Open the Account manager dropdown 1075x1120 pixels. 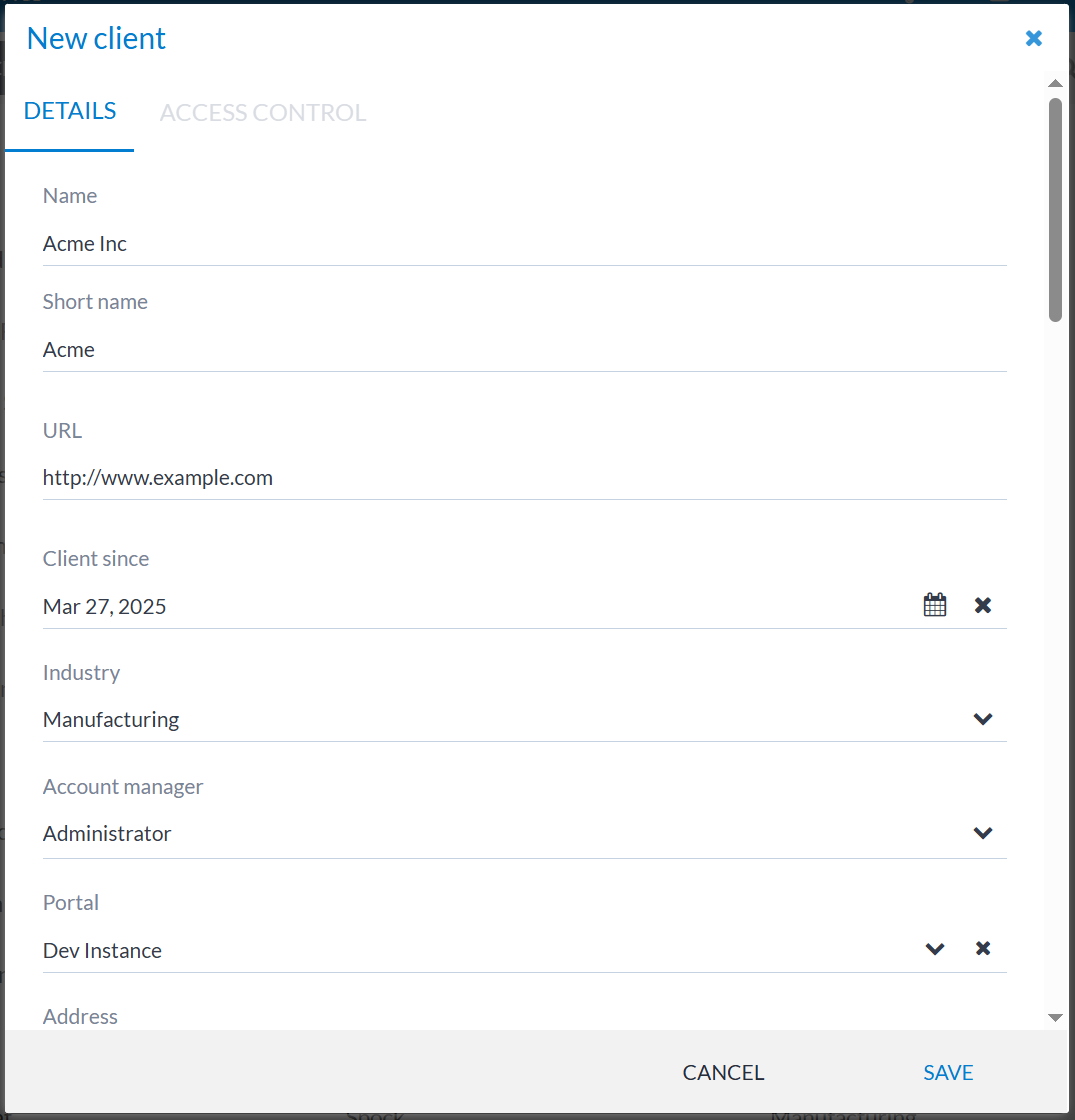tap(983, 833)
